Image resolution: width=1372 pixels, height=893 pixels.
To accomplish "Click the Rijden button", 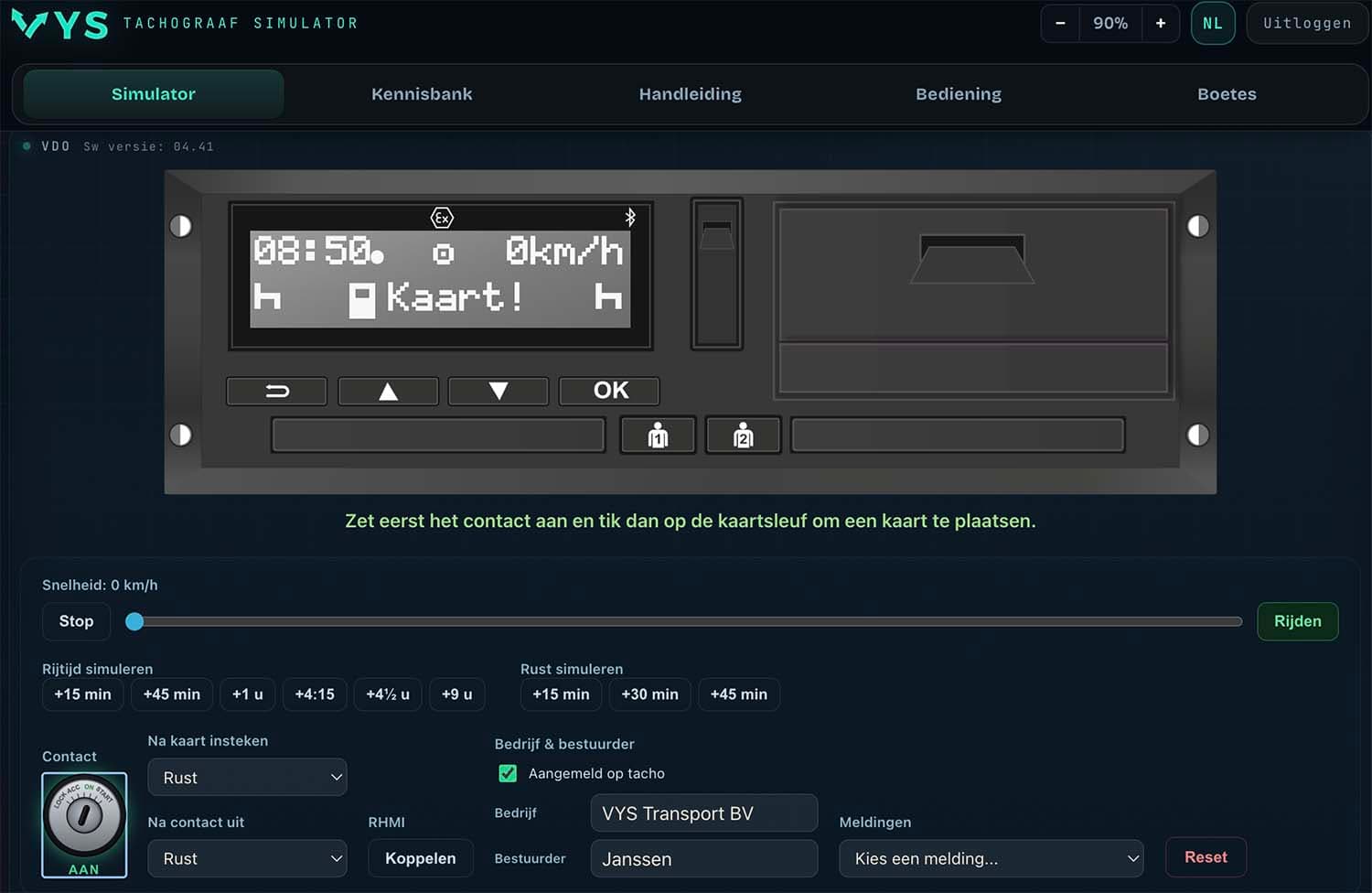I will click(x=1297, y=621).
